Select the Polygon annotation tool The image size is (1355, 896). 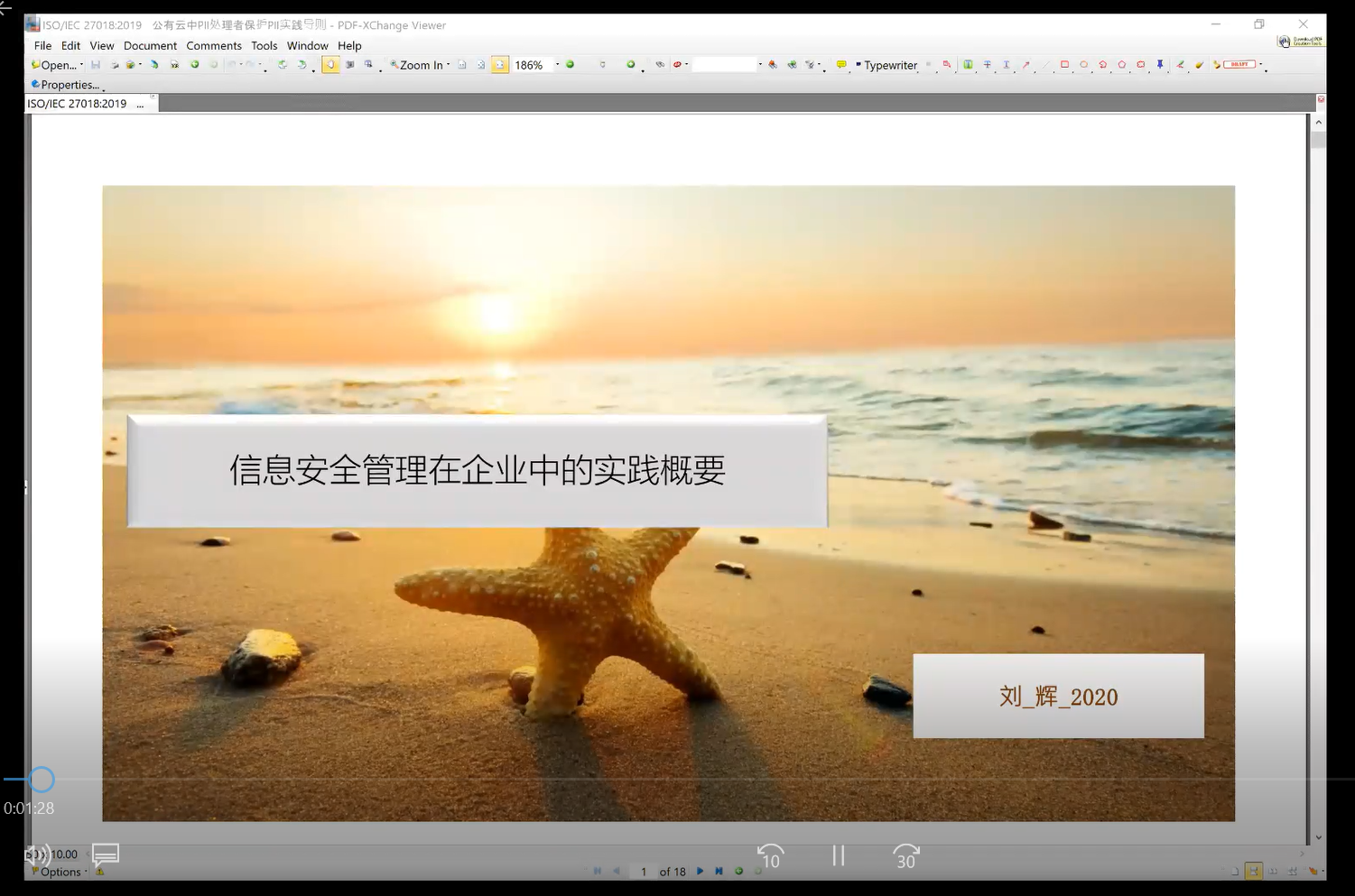tap(1122, 65)
